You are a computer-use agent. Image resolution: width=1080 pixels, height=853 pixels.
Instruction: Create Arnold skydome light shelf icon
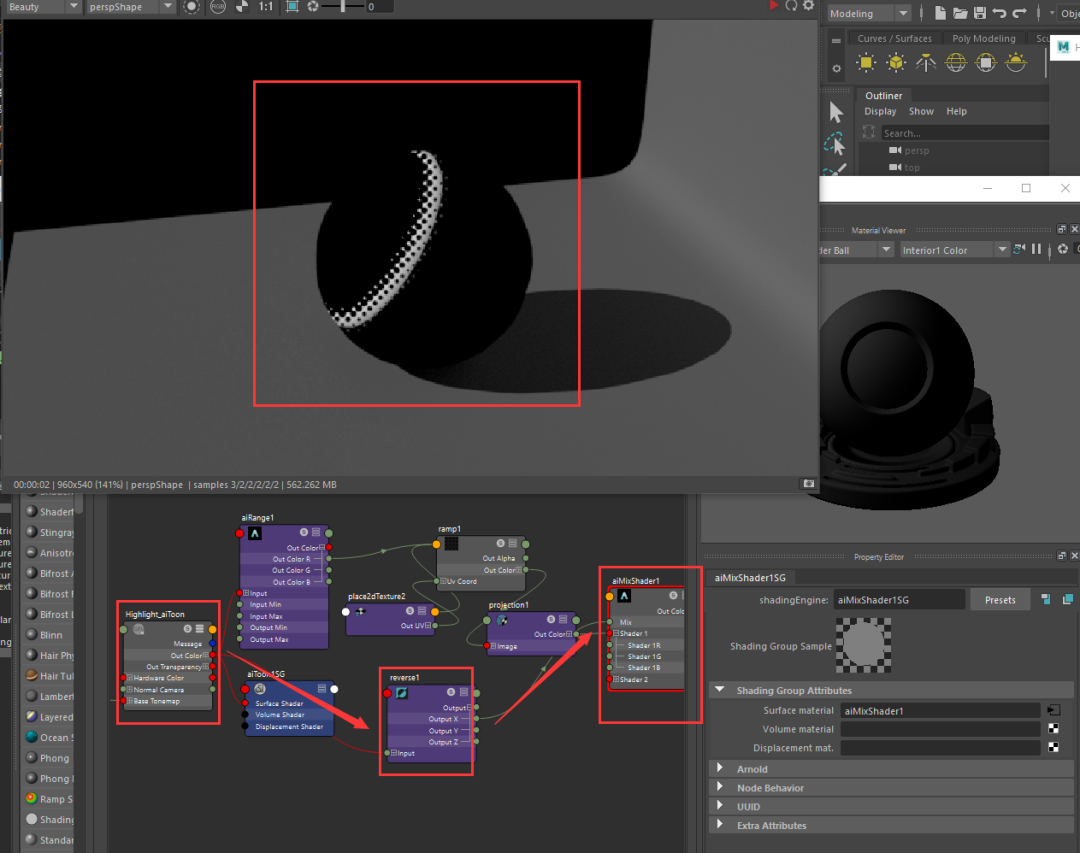956,63
